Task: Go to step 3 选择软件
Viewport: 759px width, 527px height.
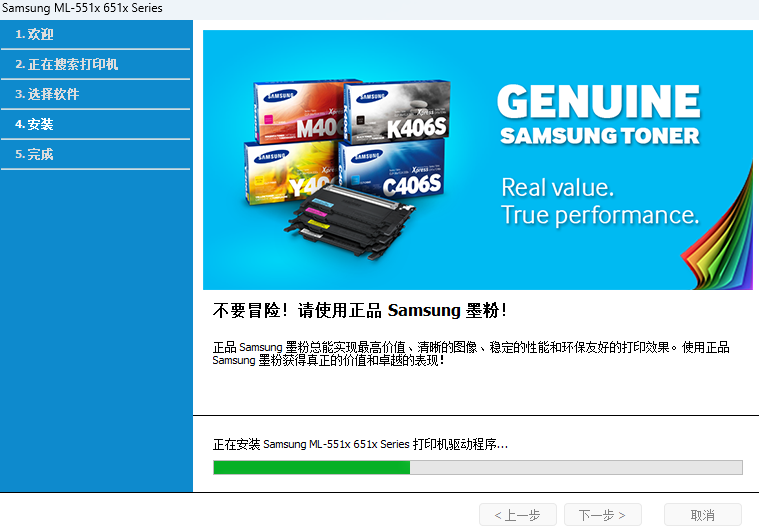Action: 95,94
